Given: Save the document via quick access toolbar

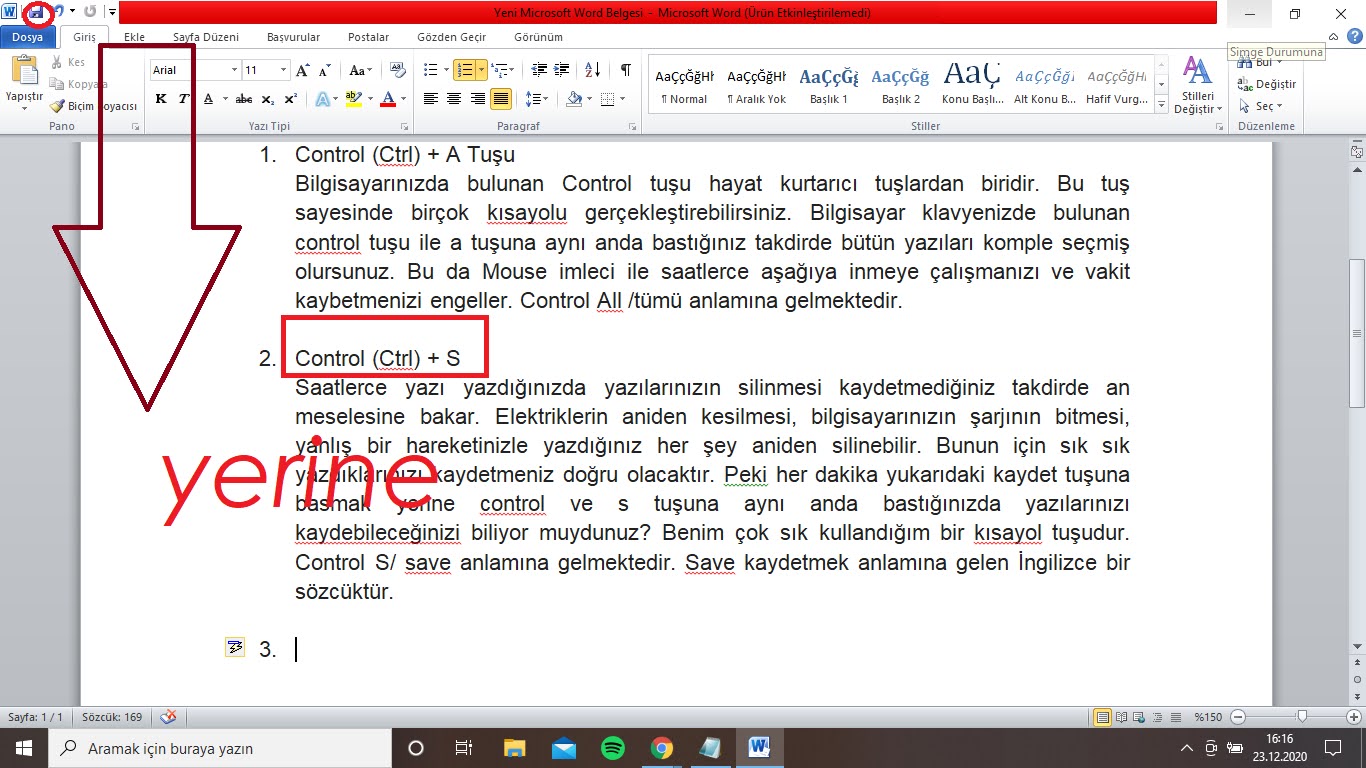Looking at the screenshot, I should pos(37,13).
